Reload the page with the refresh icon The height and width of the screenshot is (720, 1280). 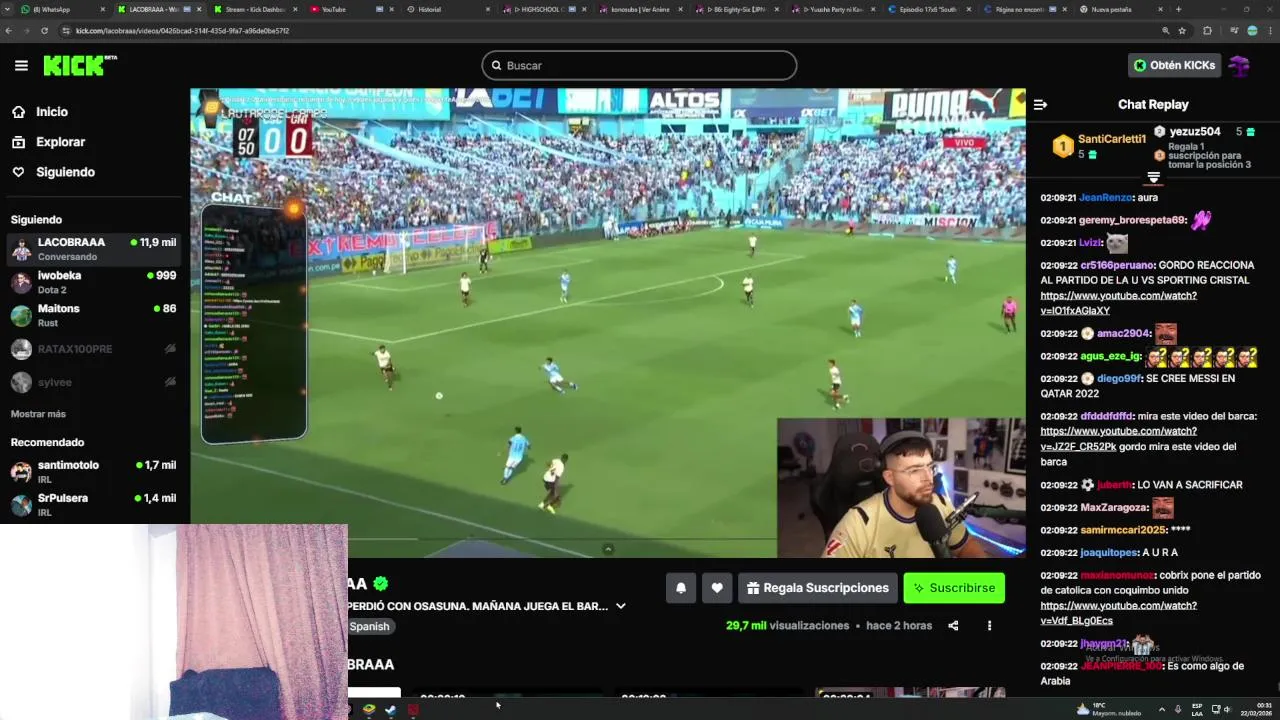click(44, 31)
